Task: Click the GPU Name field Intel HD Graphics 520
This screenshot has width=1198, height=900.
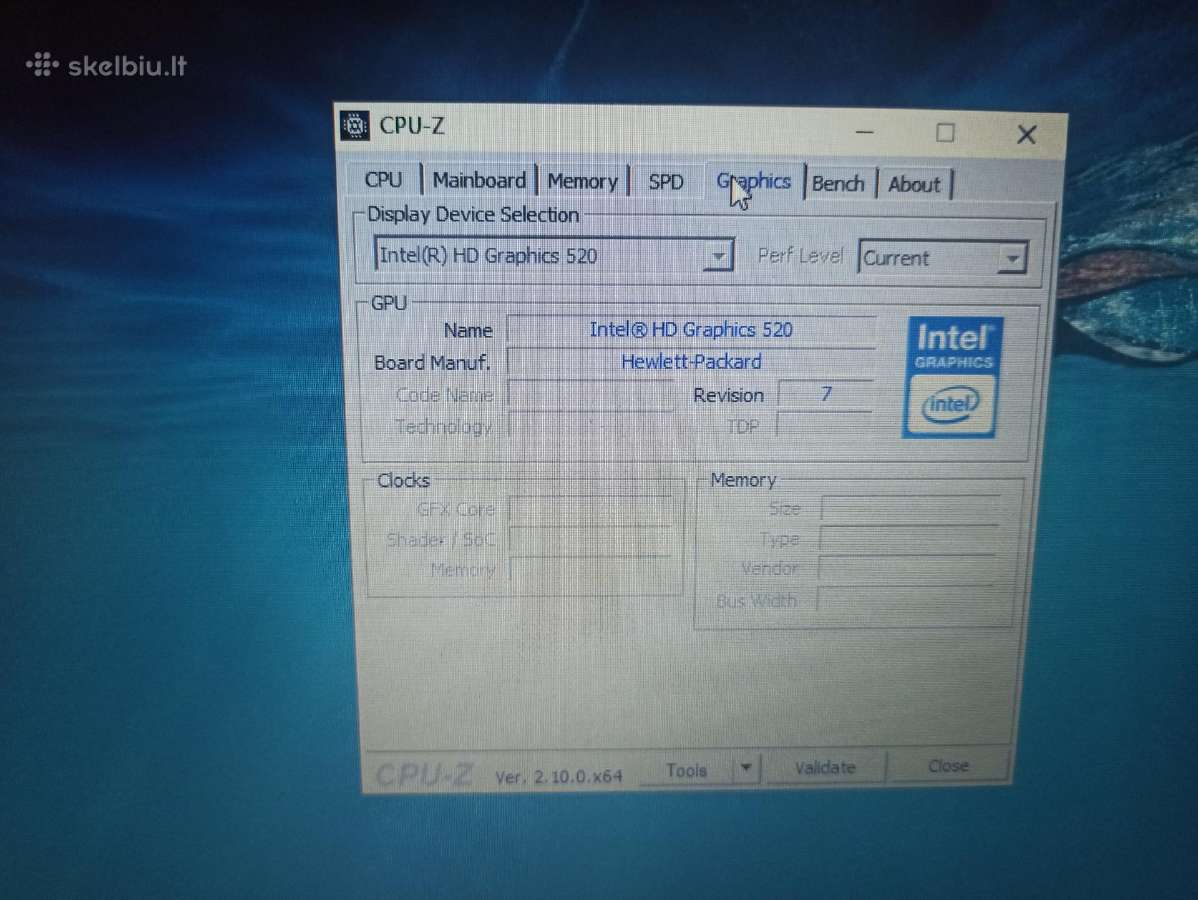Action: click(691, 329)
